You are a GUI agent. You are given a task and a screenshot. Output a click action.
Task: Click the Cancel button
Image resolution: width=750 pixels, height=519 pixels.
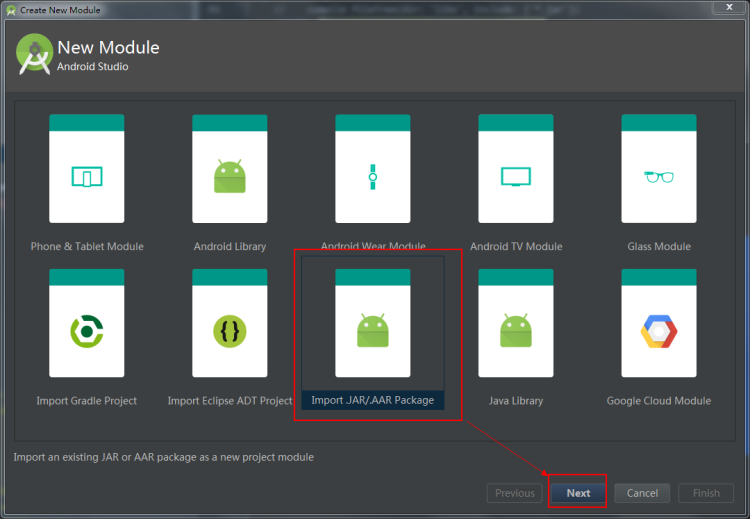tap(642, 493)
